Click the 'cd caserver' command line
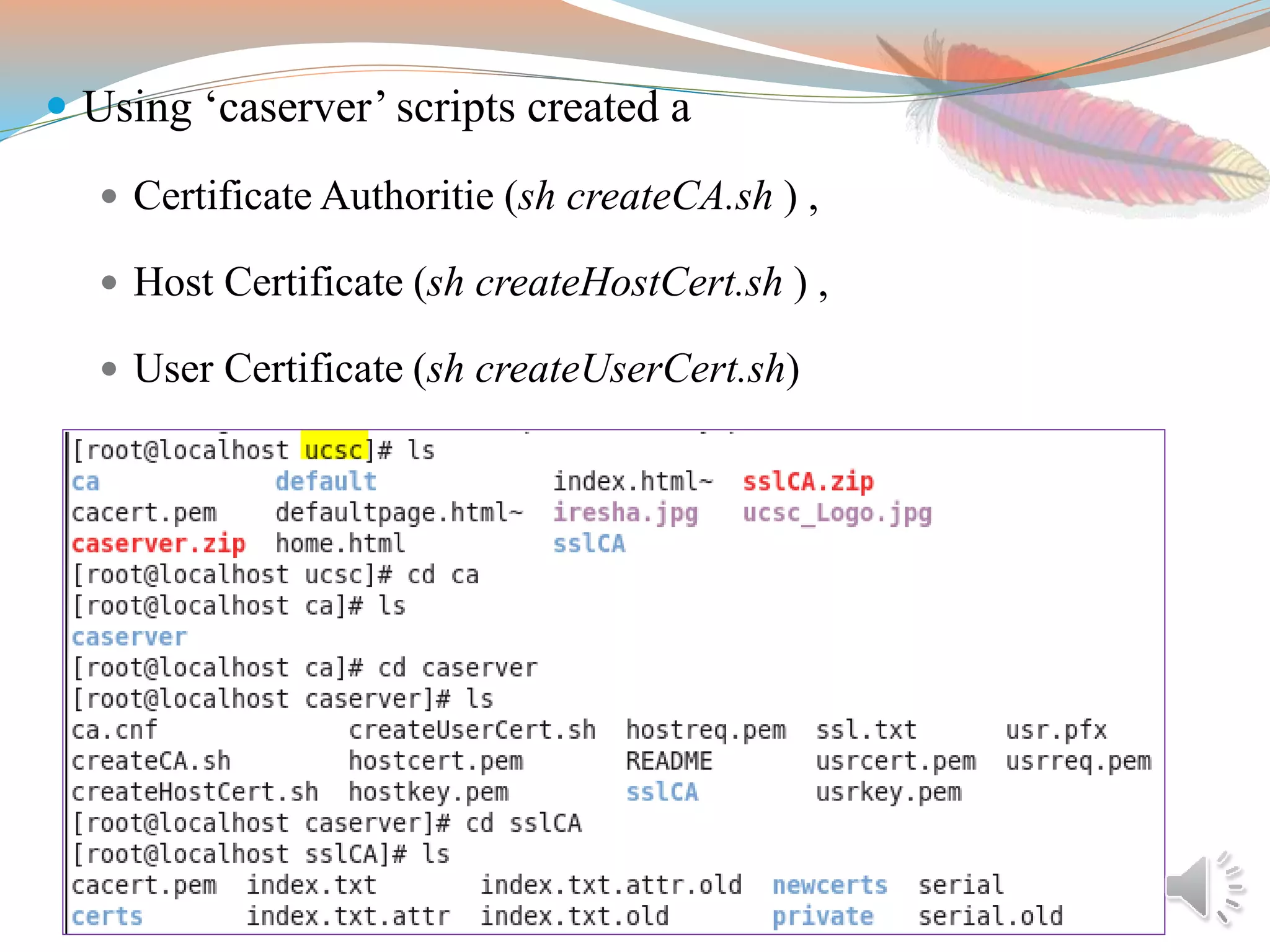Image resolution: width=1270 pixels, height=952 pixels. (x=305, y=668)
